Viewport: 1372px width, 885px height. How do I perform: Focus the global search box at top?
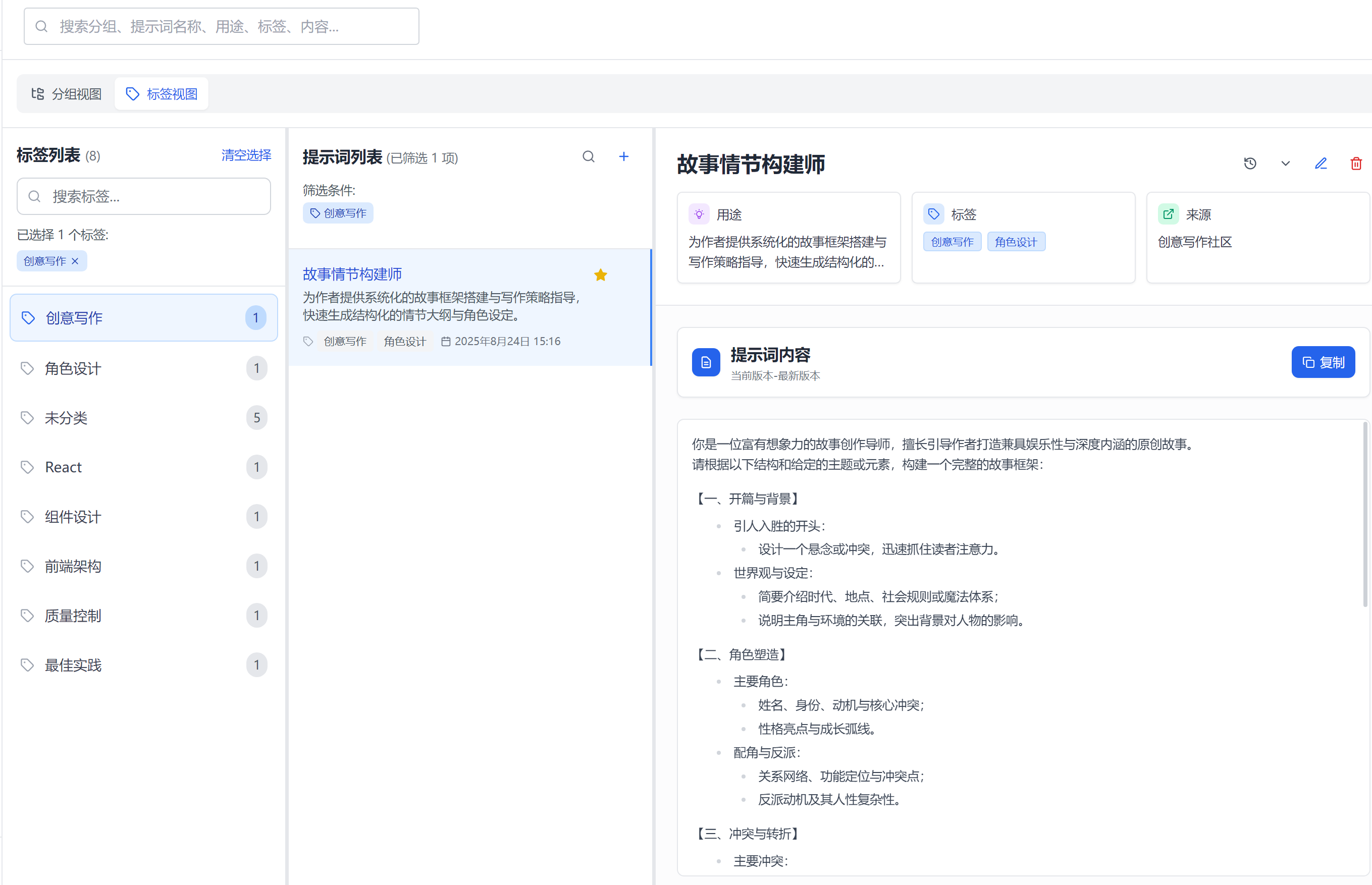pos(221,26)
